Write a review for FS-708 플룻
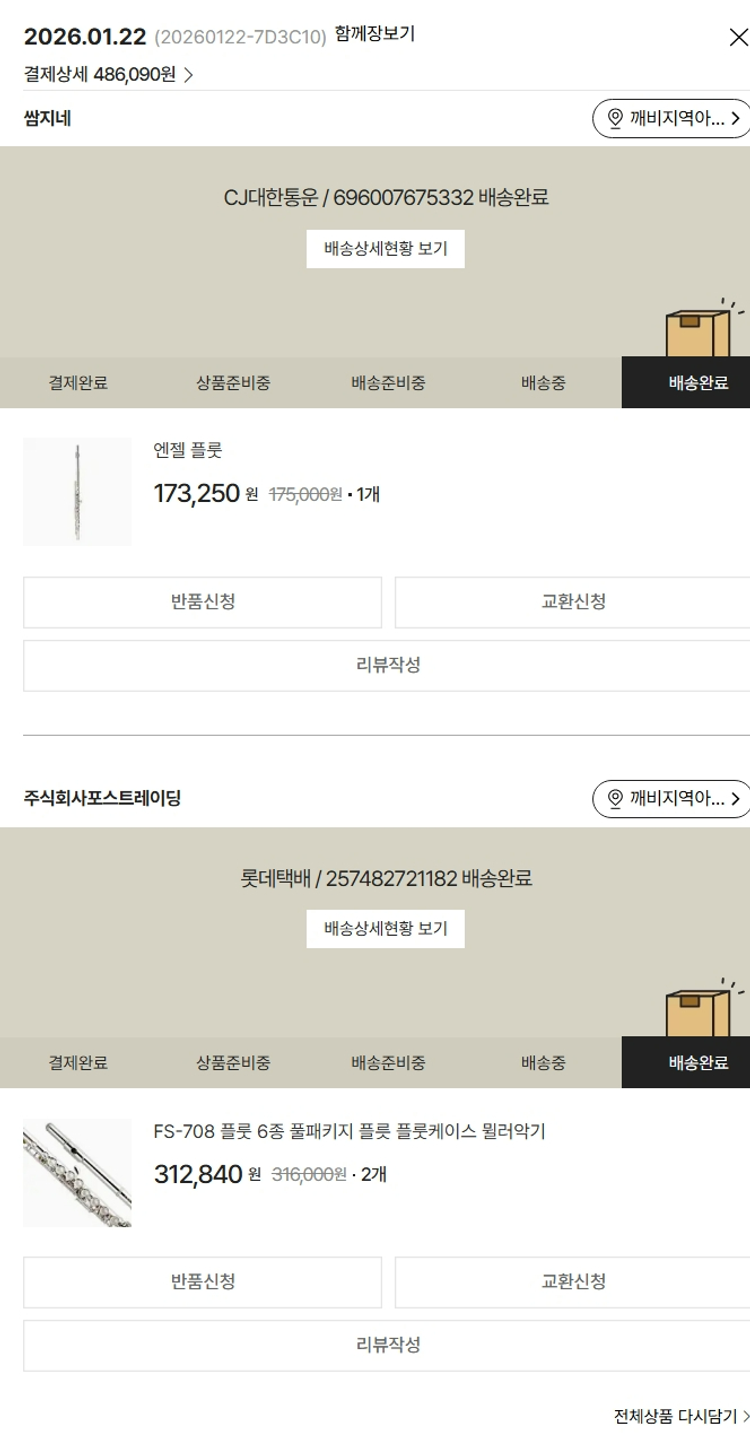 click(387, 1345)
